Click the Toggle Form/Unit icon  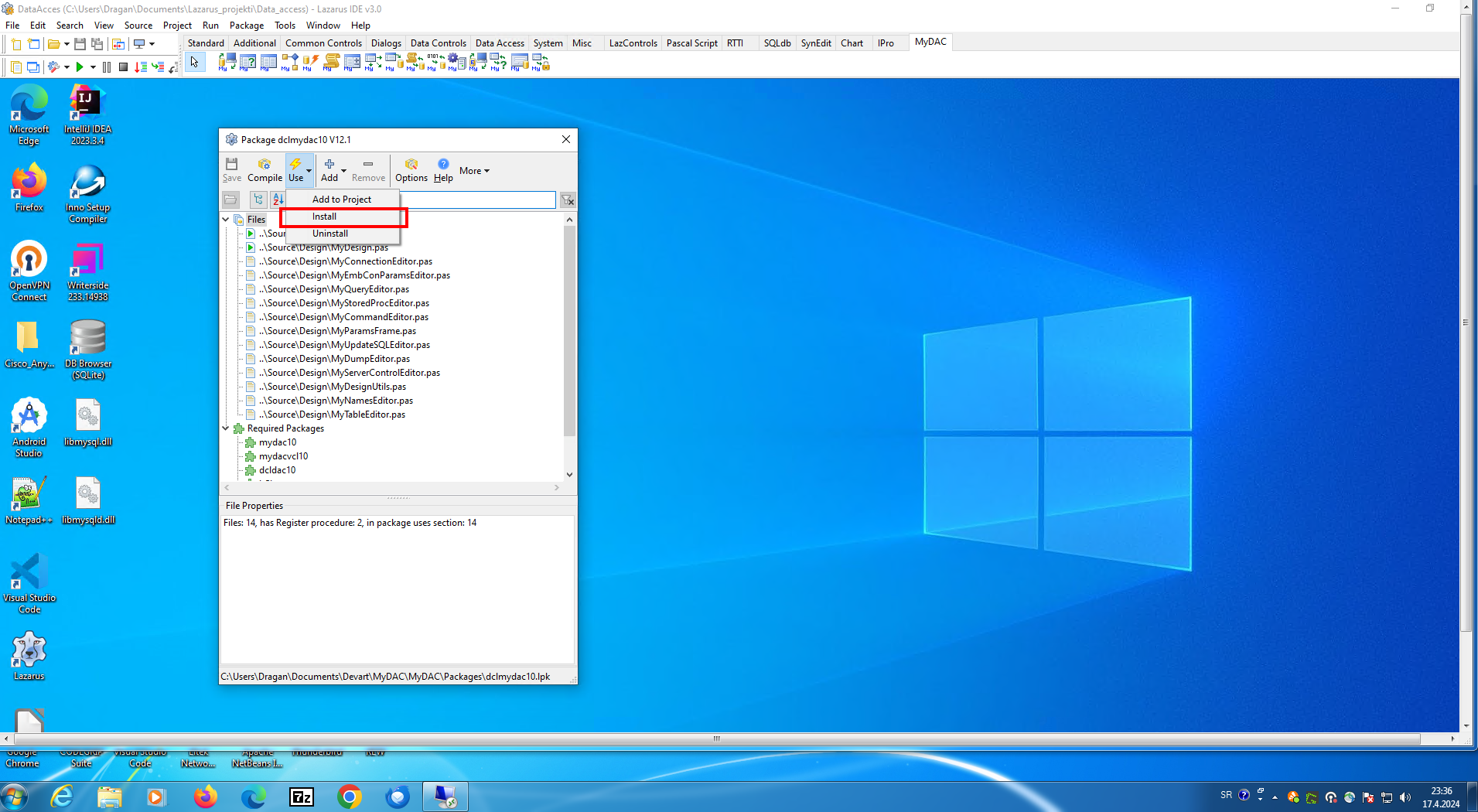[x=118, y=44]
